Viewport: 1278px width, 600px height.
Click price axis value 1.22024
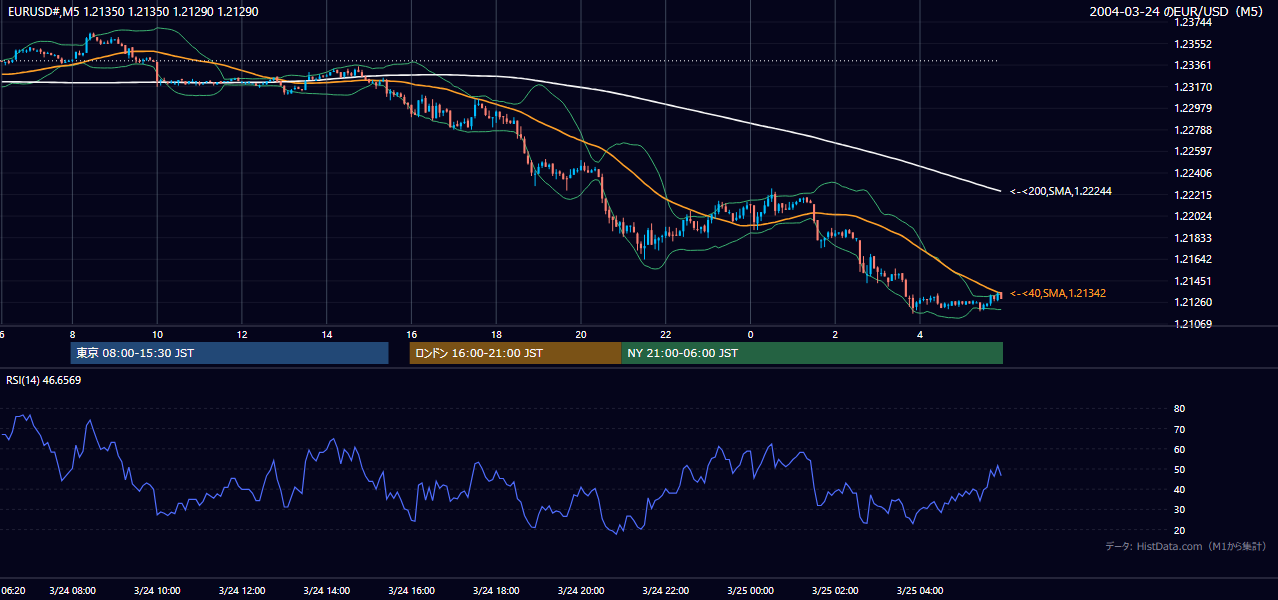tap(1191, 216)
